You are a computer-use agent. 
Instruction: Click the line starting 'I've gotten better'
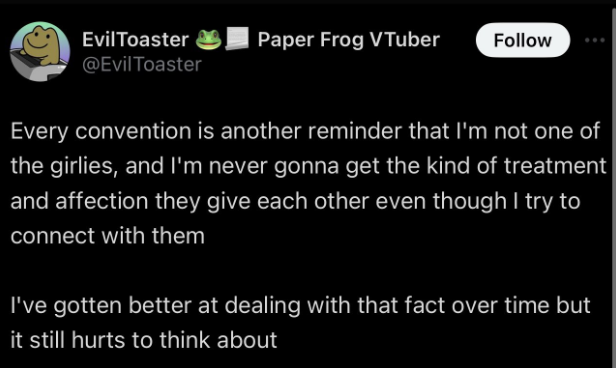[301, 306]
